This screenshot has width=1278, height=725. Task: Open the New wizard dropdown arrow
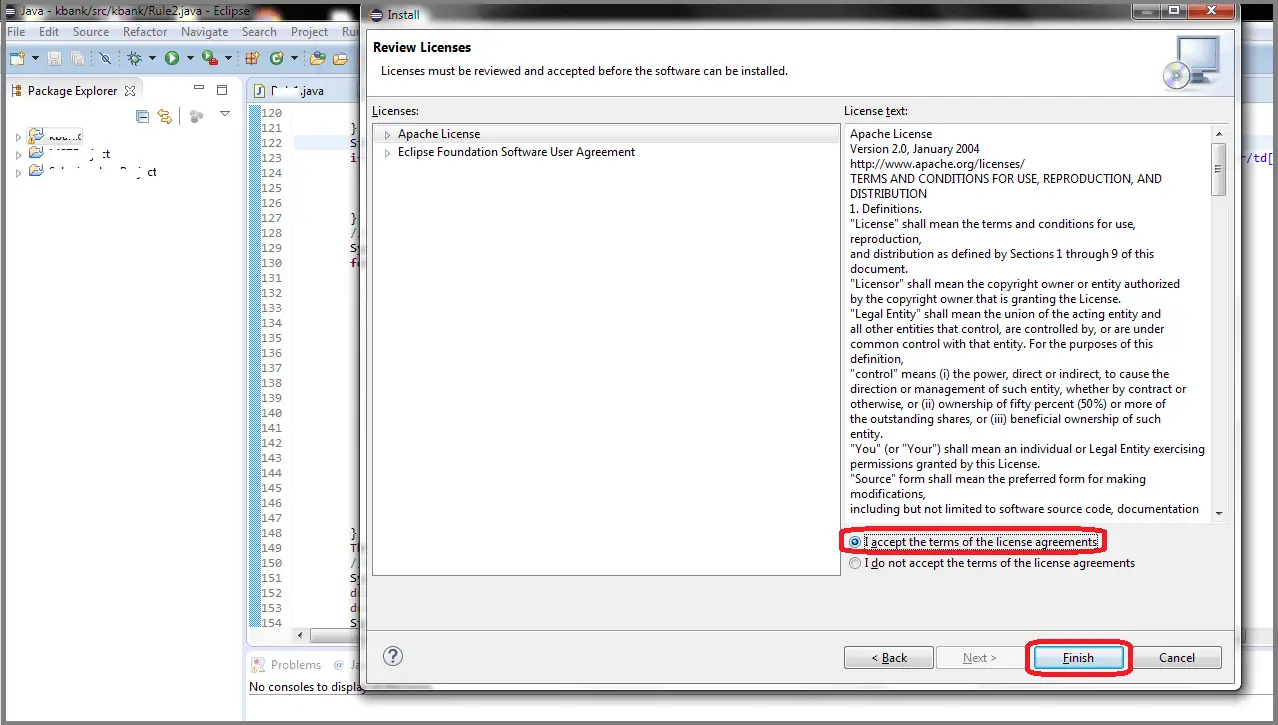[33, 59]
